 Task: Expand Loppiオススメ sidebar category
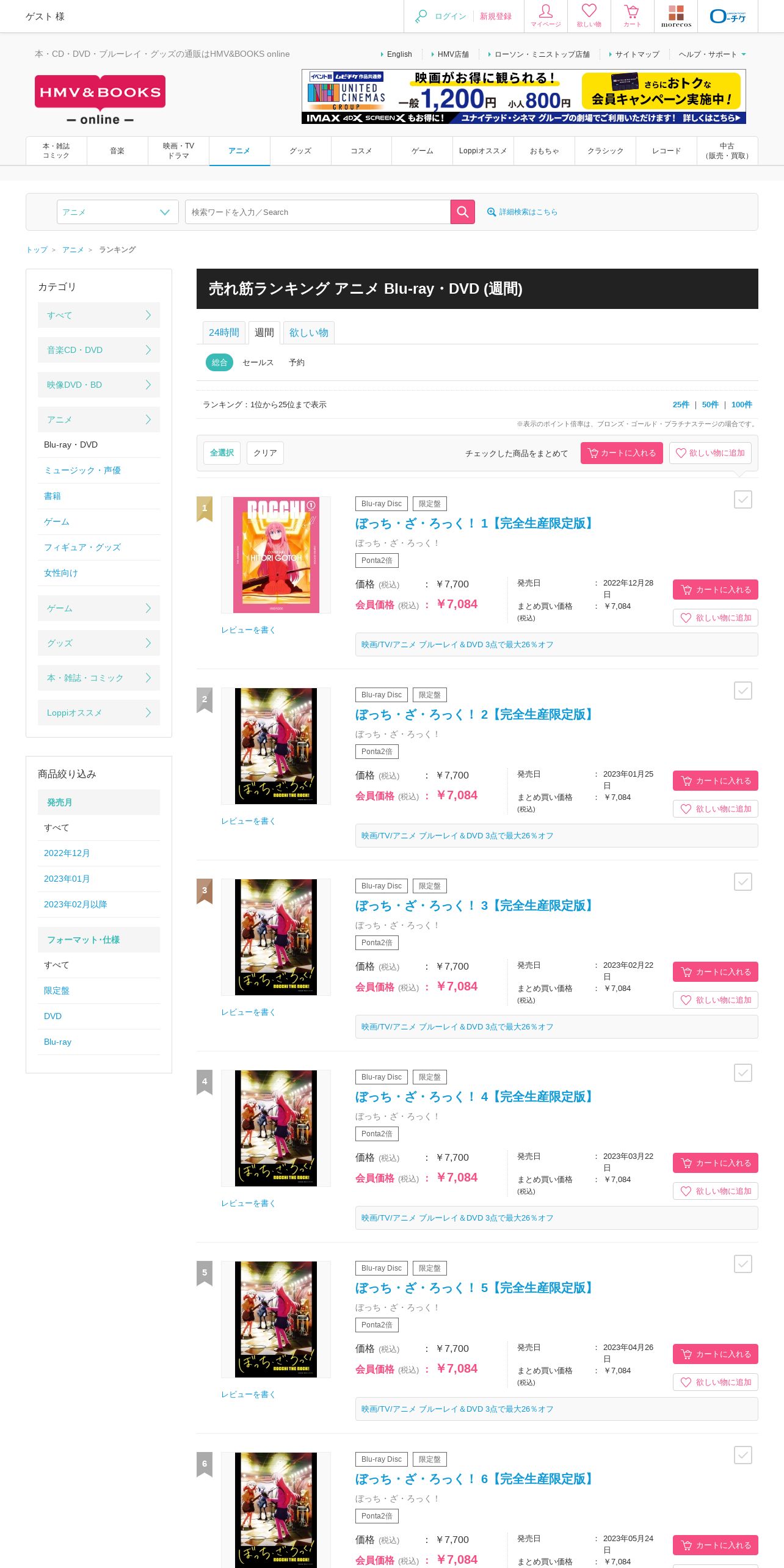(99, 713)
